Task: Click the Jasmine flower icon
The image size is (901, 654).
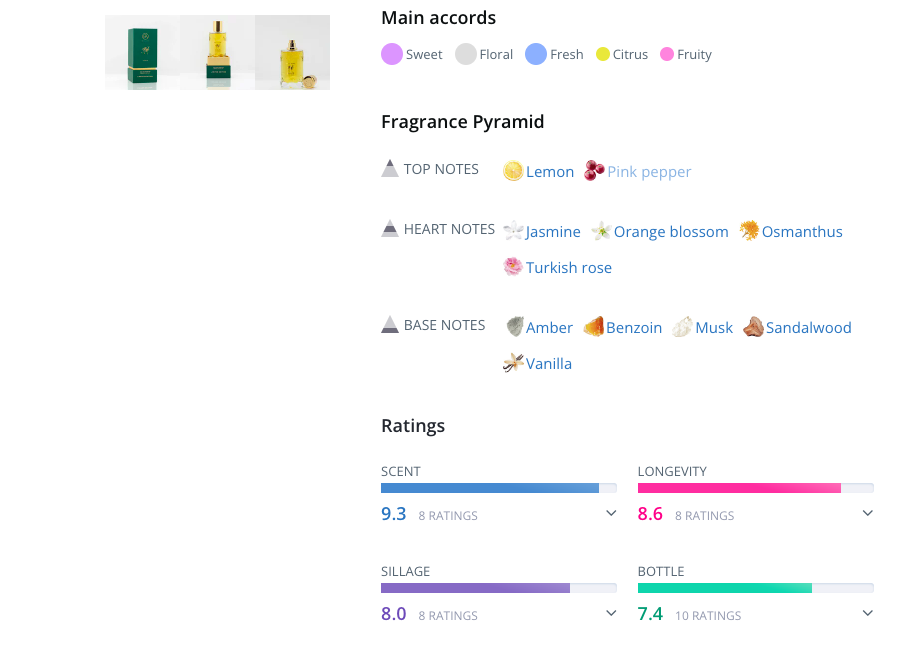Action: pyautogui.click(x=513, y=231)
